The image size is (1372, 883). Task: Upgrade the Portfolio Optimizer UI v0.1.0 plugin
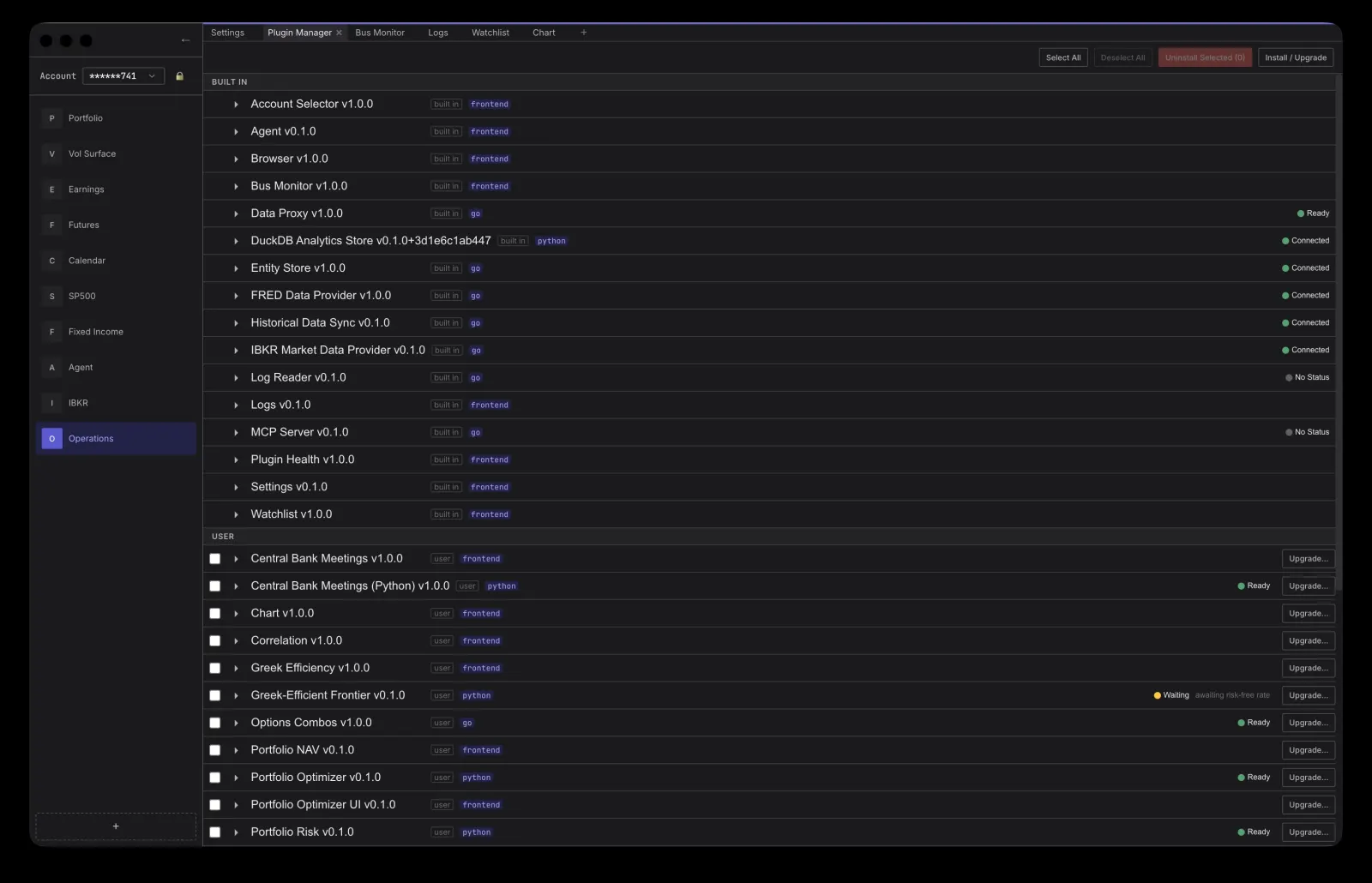[1309, 805]
